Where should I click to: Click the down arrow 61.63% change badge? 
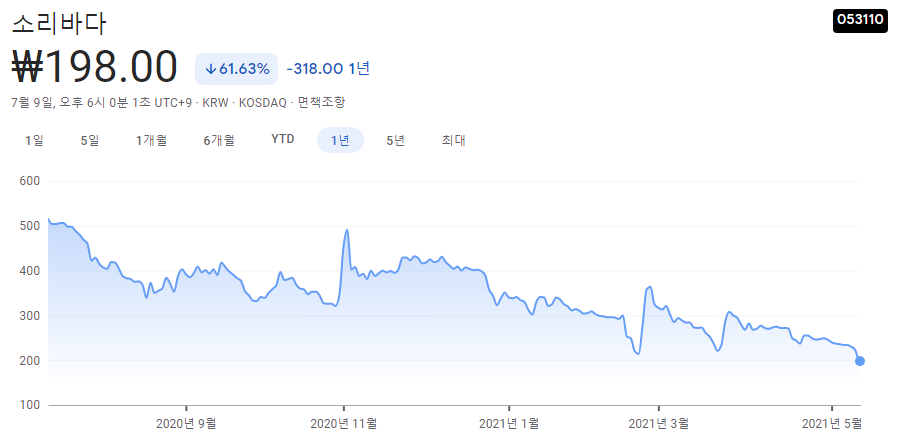point(236,69)
